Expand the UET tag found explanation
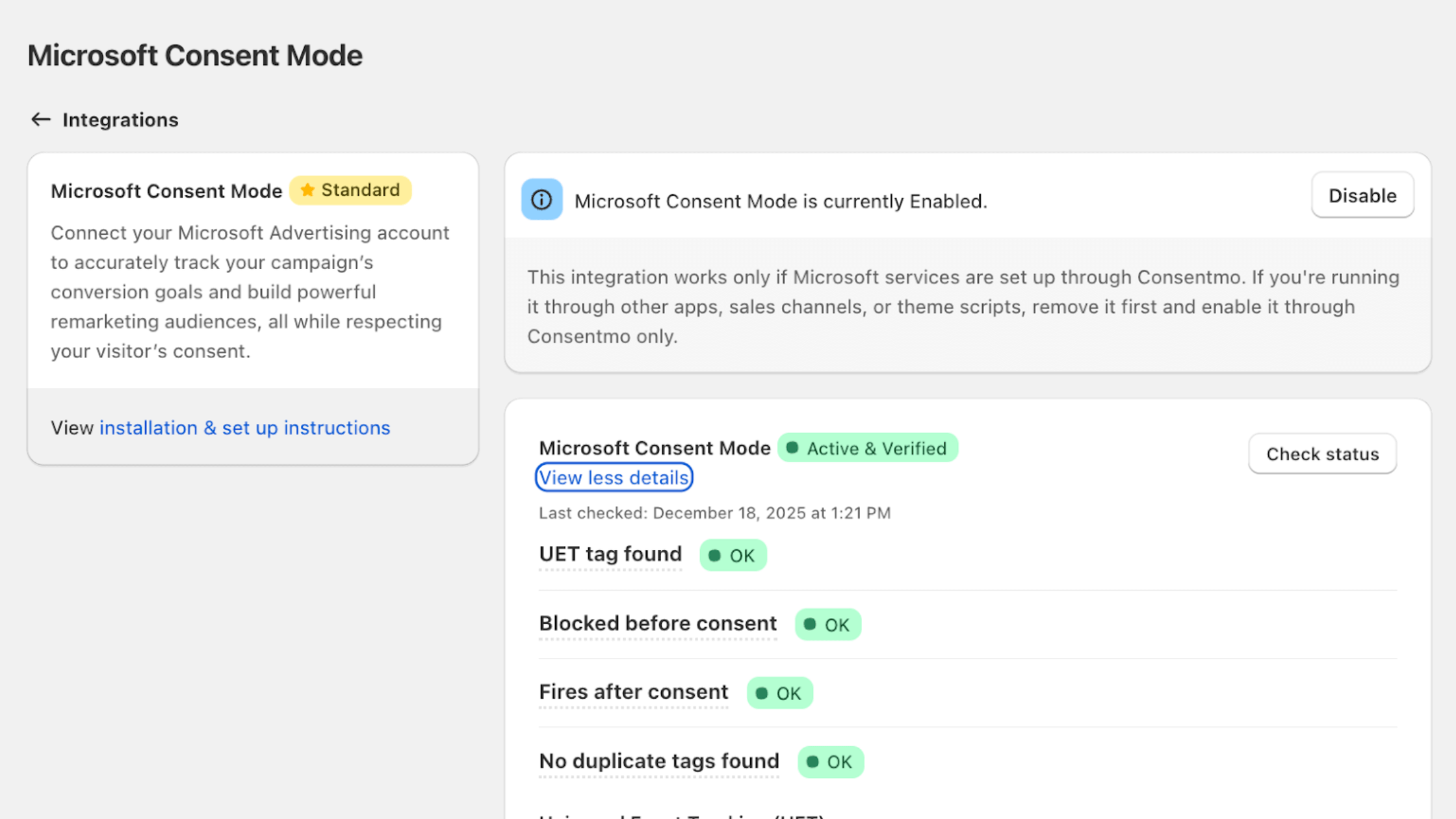1456x819 pixels. click(610, 554)
